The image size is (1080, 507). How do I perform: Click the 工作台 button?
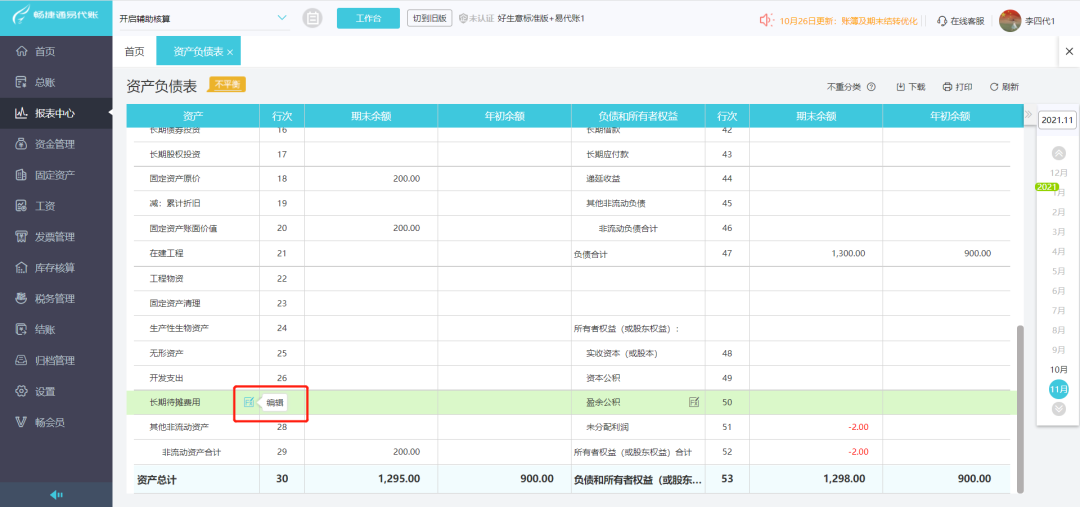pos(368,19)
